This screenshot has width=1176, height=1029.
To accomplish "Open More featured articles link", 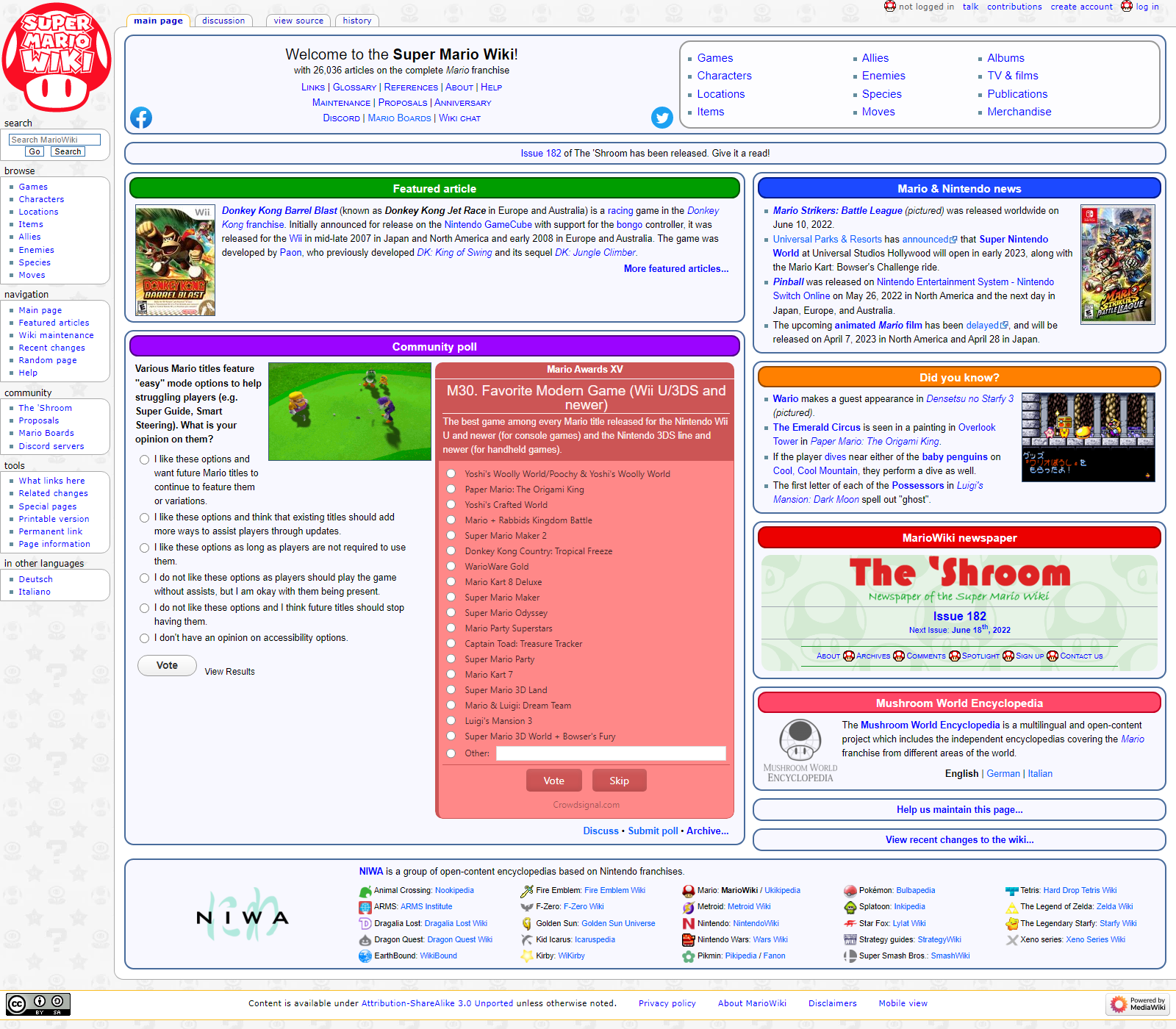I will (x=675, y=269).
